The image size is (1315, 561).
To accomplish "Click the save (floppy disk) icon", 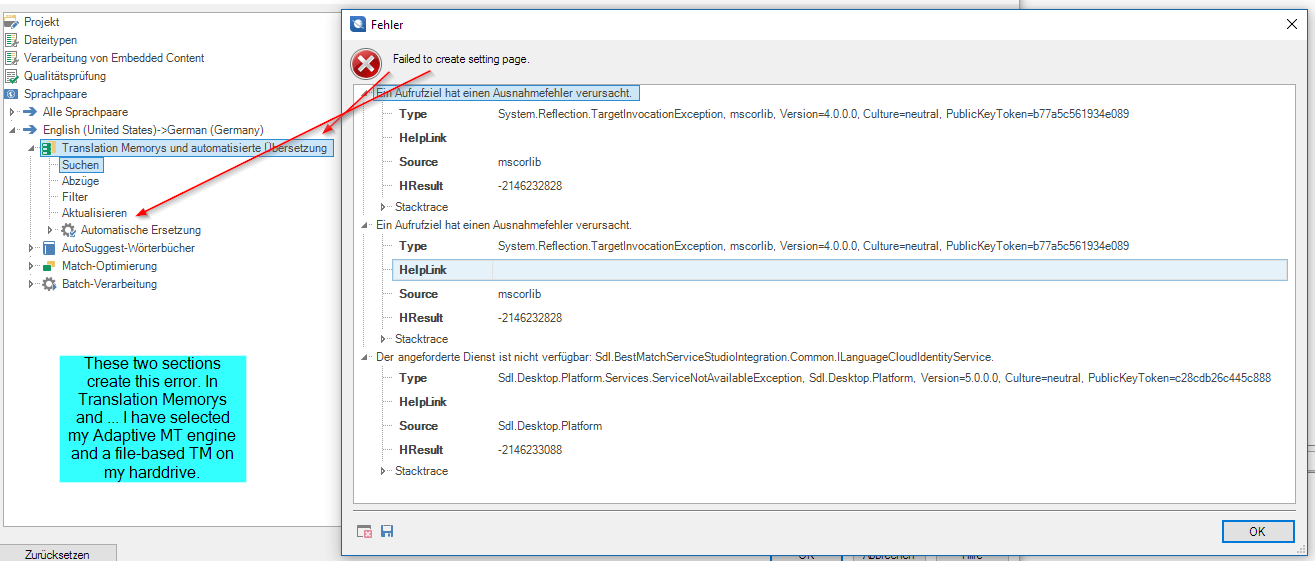I will [387, 531].
